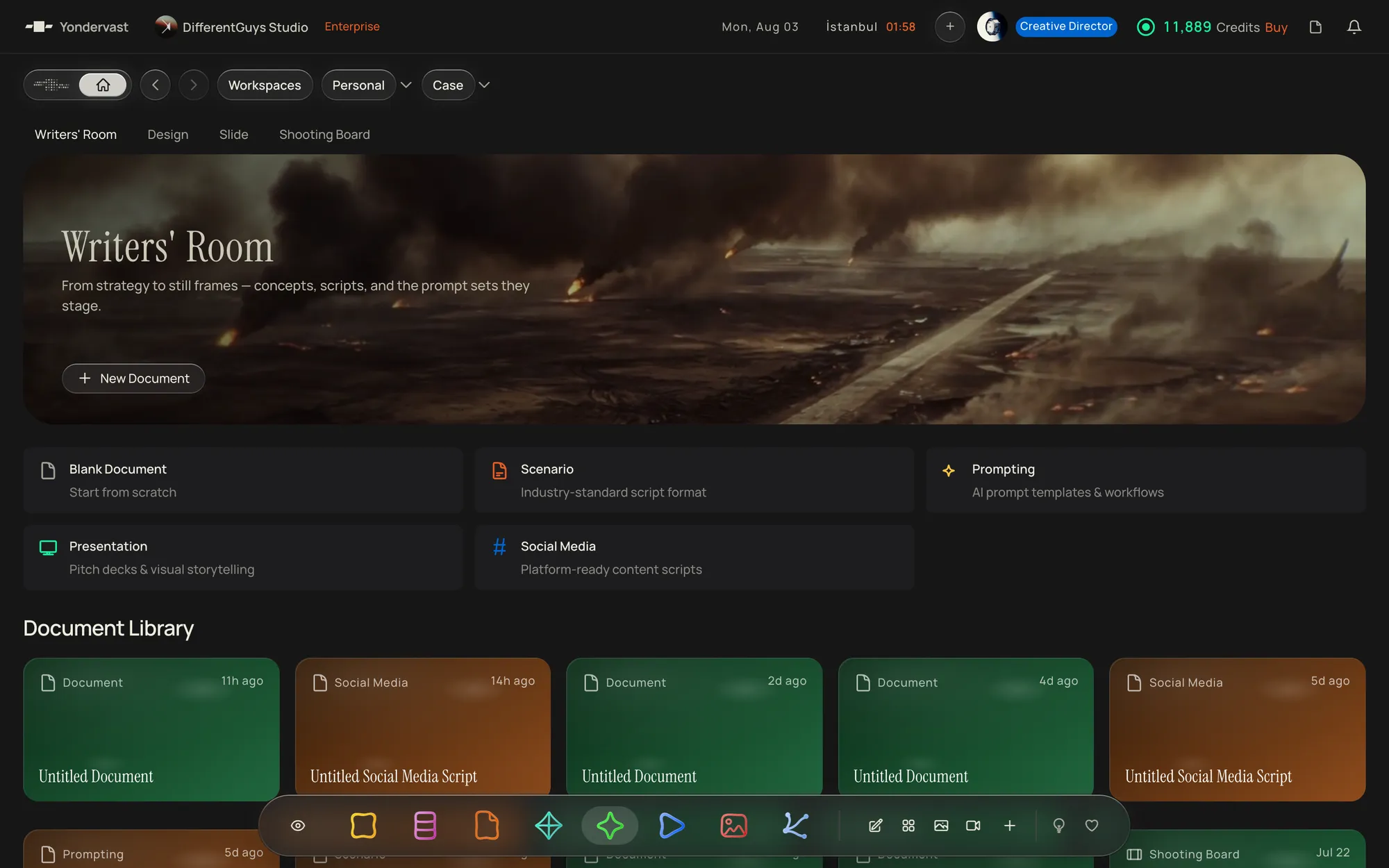Screen dimensions: 1389x868
Task: Click the Yondervast logo icon
Action: (39, 26)
